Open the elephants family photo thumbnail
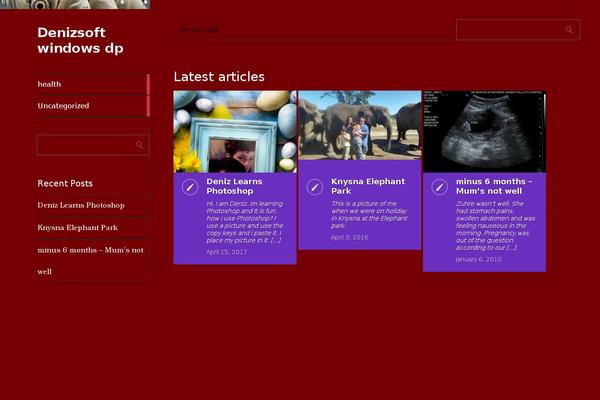 pyautogui.click(x=360, y=125)
